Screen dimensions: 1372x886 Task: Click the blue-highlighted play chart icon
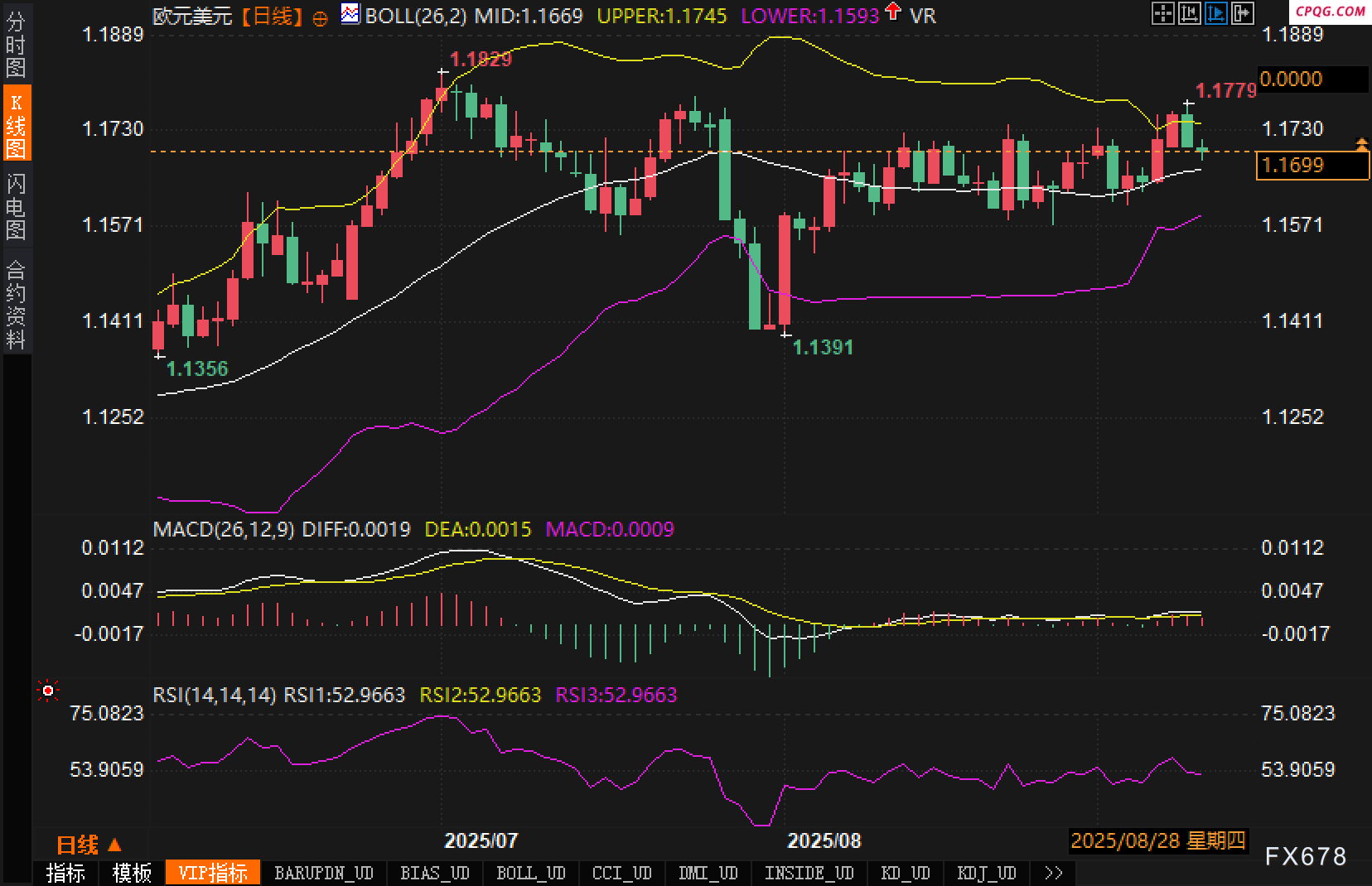pos(1216,13)
